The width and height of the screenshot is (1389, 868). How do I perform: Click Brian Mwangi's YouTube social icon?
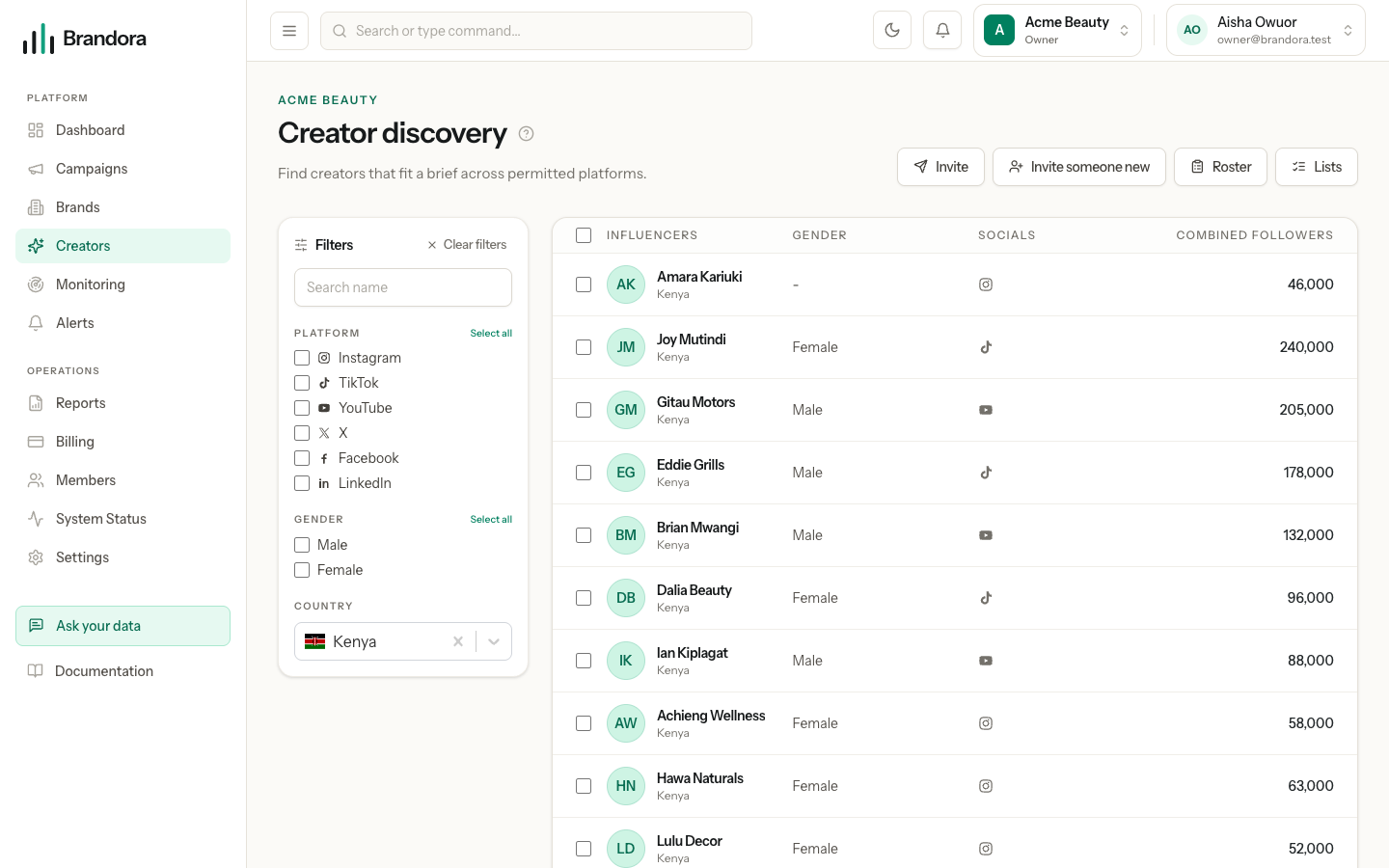986,535
